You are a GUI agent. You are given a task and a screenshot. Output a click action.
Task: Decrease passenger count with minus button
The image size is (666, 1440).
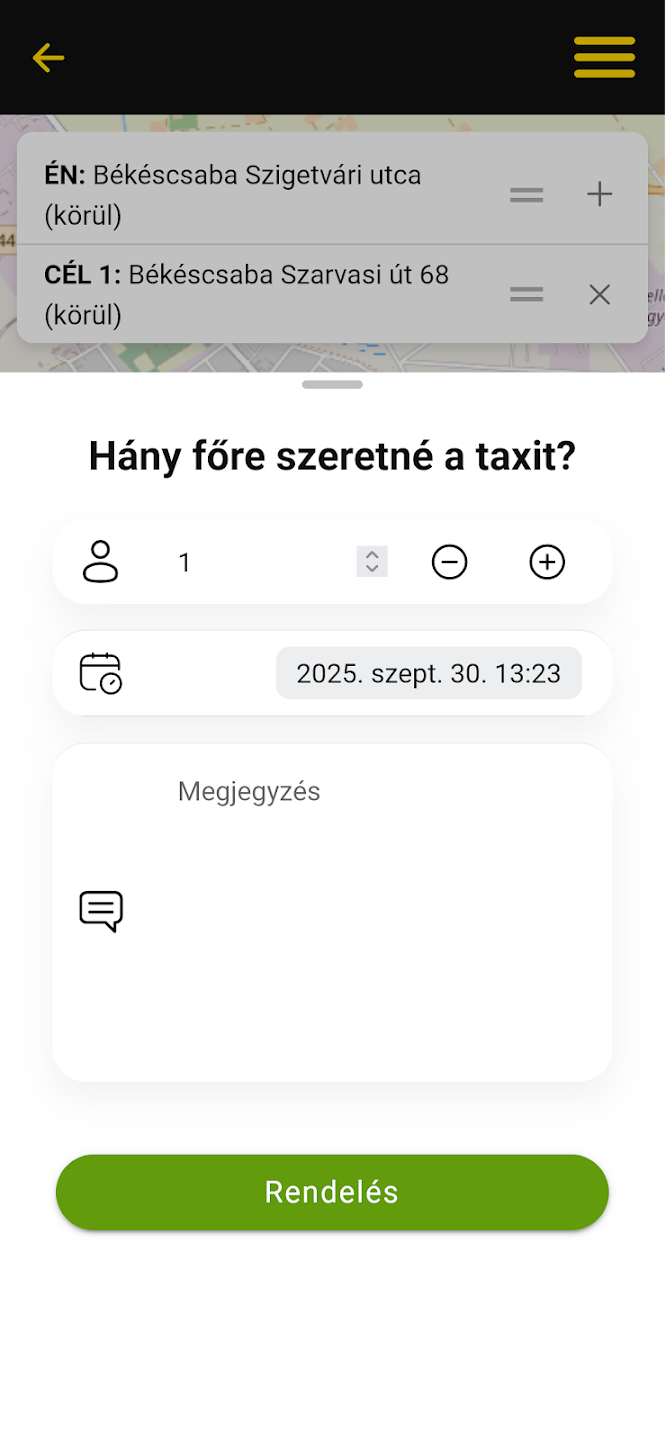[449, 563]
